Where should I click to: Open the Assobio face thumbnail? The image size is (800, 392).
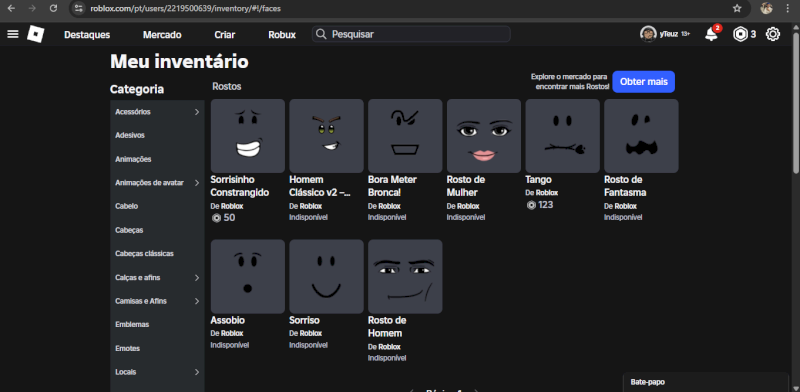point(248,277)
